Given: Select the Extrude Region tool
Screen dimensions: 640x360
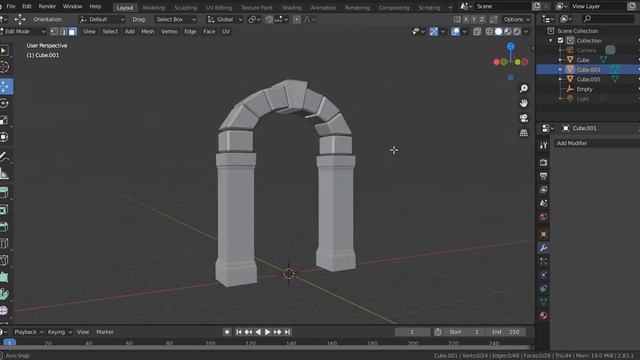Looking at the screenshot, I should point(4,193).
